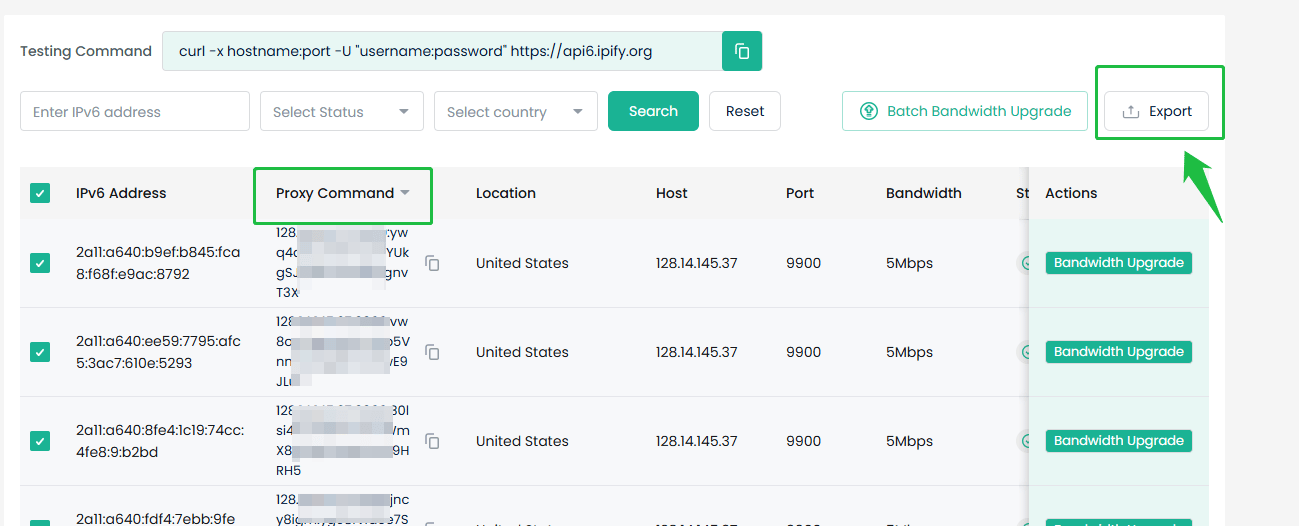Uncheck row with address 2a11:a640:8fe4:1c19

pos(40,441)
